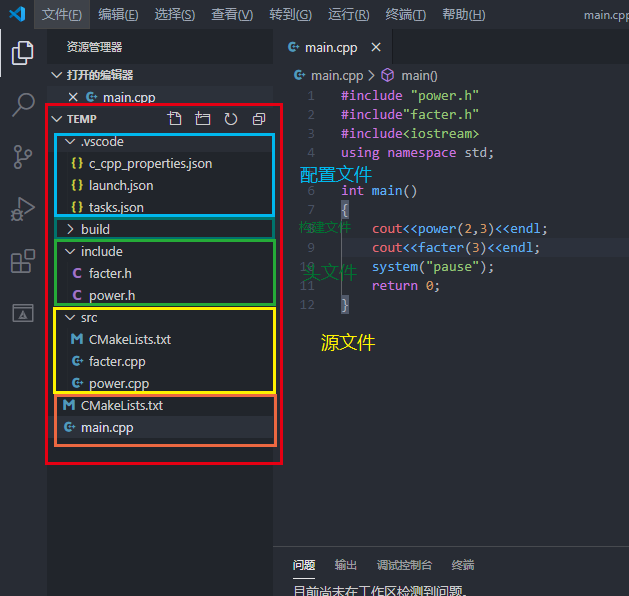This screenshot has width=629, height=596.
Task: Create a new folder in TEMP
Action: (x=203, y=119)
